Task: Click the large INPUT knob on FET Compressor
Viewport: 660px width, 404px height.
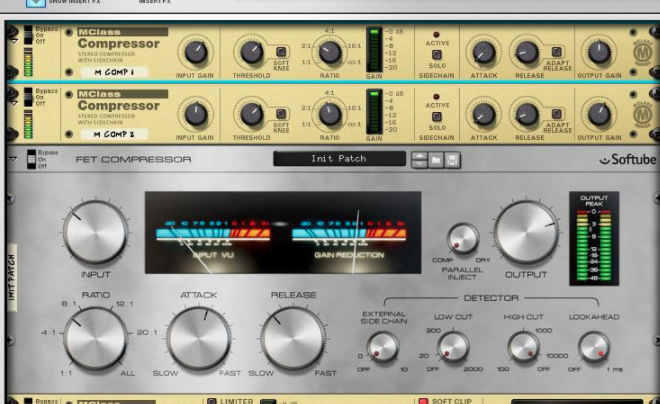Action: click(95, 232)
